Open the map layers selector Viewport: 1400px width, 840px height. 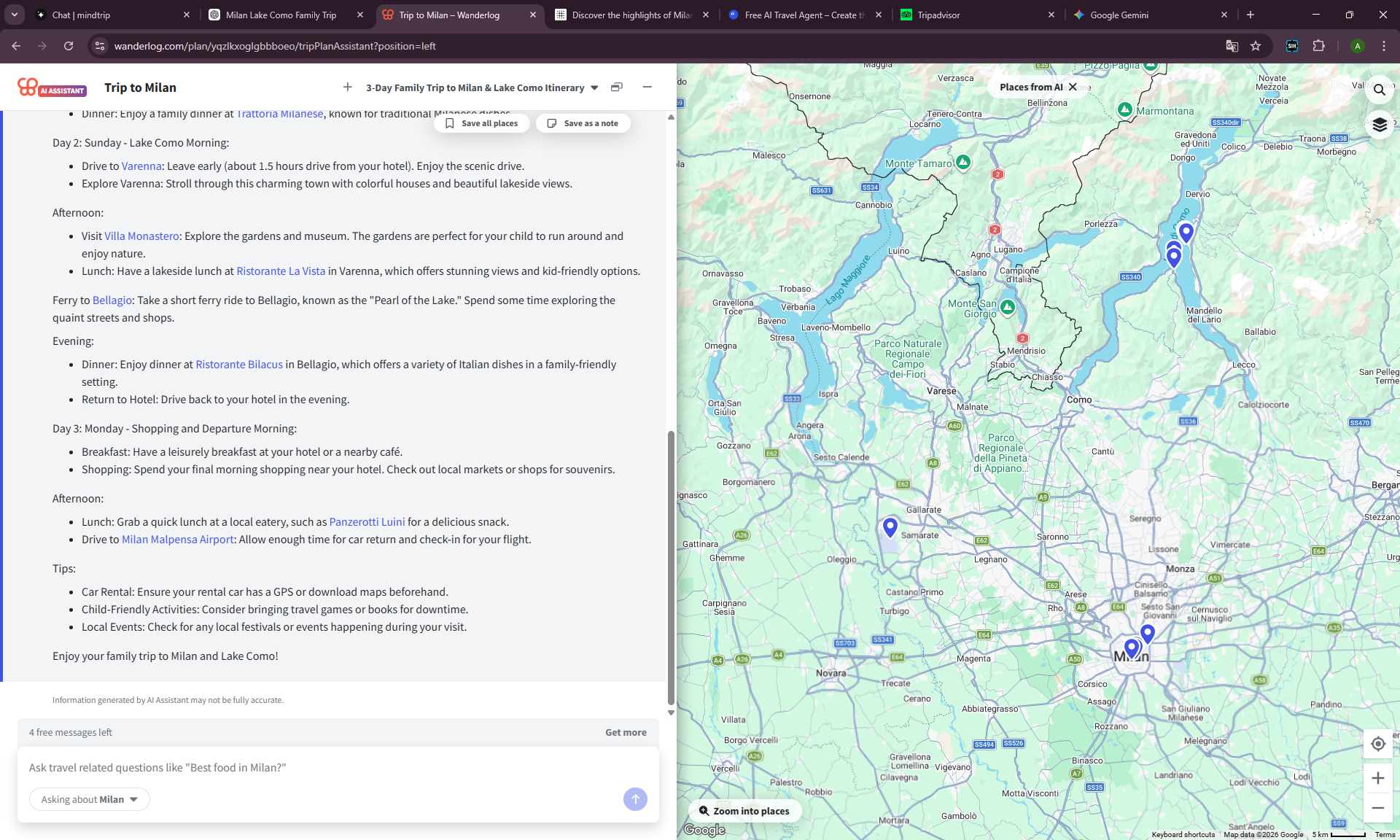tap(1380, 124)
